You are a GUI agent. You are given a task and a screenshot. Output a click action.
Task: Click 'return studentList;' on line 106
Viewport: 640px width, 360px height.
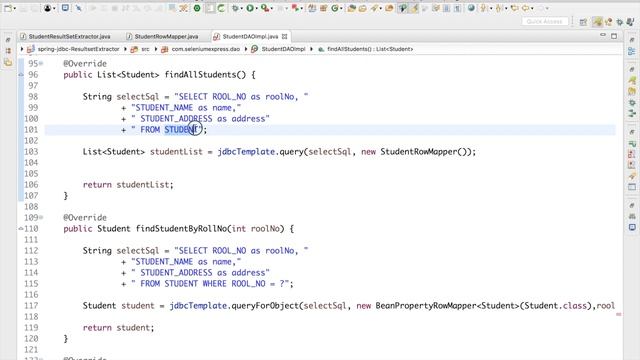(x=128, y=184)
